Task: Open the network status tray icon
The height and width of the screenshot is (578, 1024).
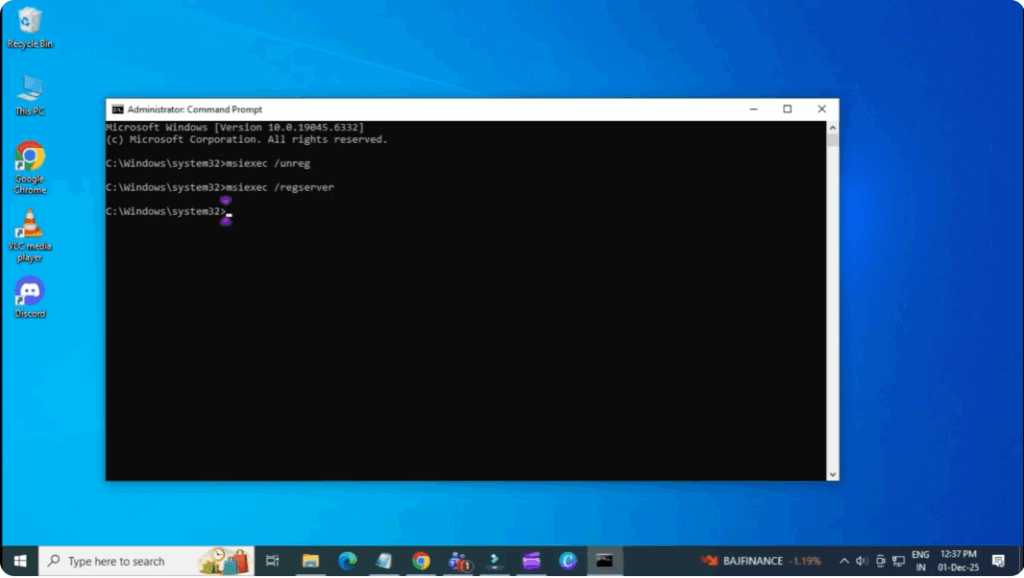Action: pyautogui.click(x=896, y=561)
